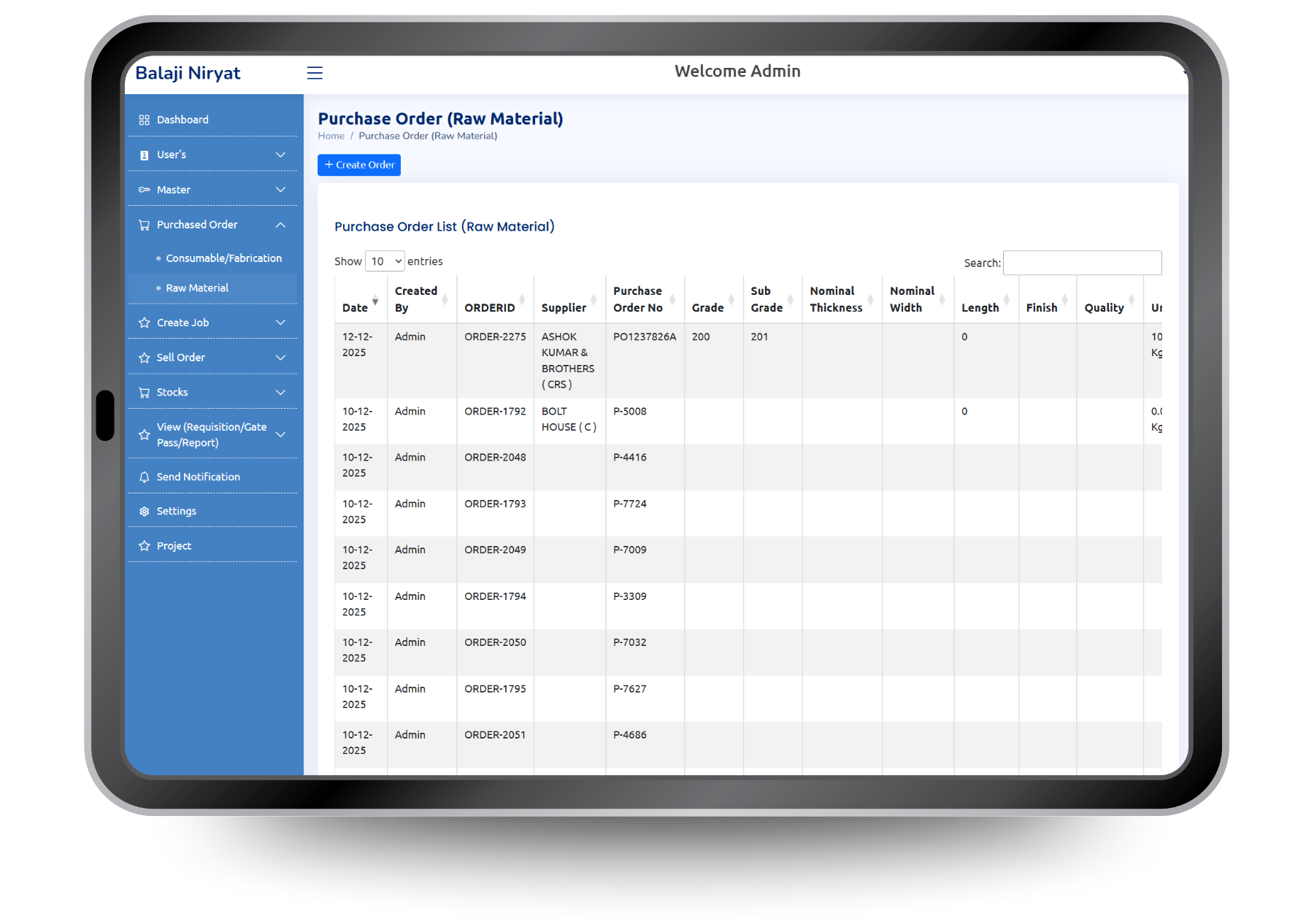The height and width of the screenshot is (924, 1314).
Task: Sort by Supplier column header
Action: (x=564, y=307)
